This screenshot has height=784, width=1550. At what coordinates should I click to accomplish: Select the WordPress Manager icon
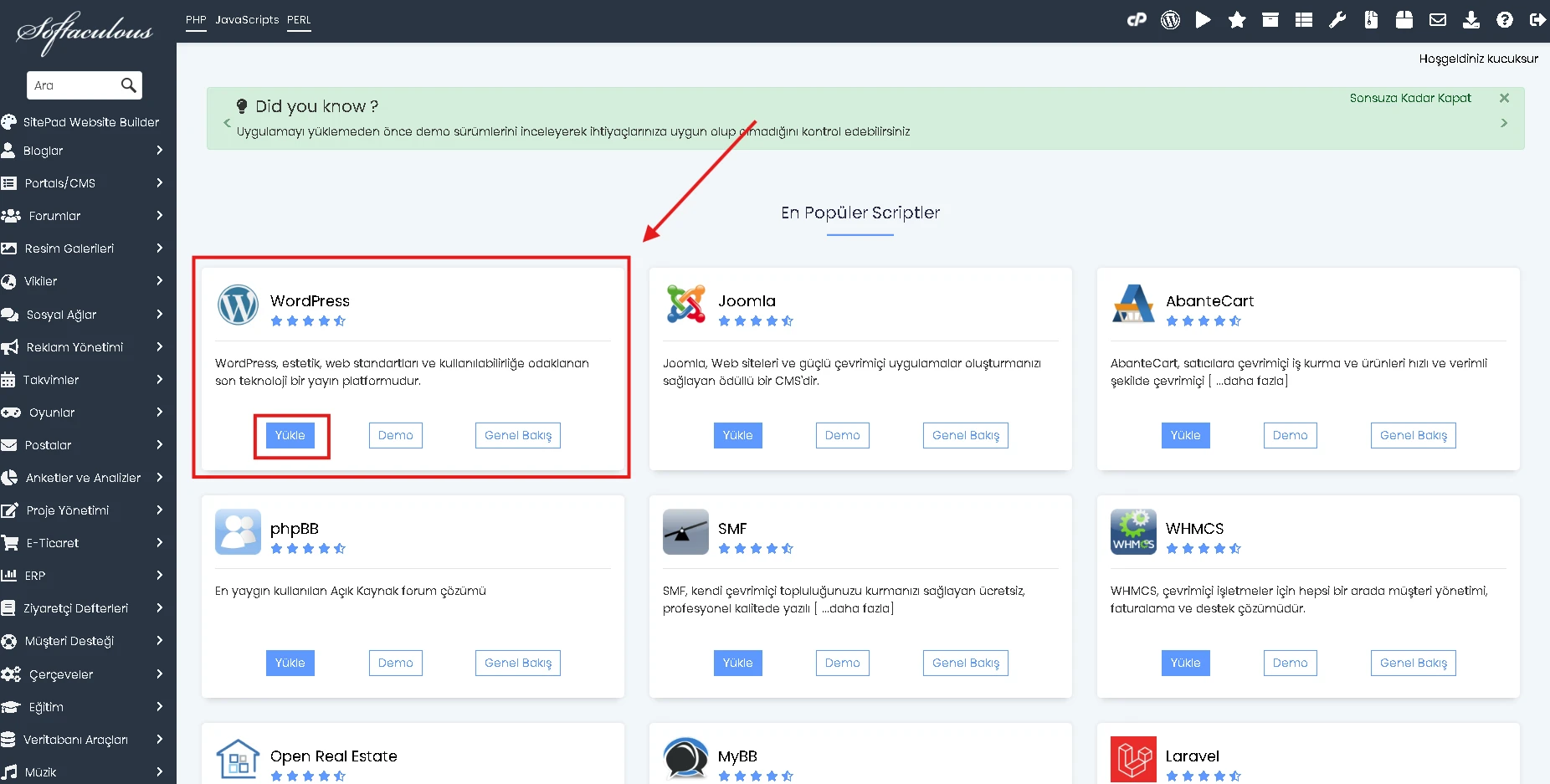1170,19
